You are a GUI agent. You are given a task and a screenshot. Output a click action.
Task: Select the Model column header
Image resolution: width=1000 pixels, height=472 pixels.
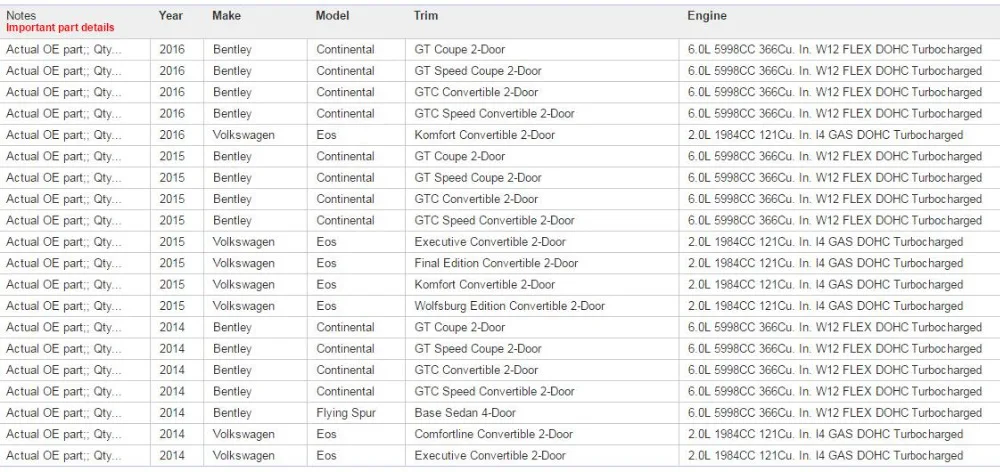click(x=332, y=15)
